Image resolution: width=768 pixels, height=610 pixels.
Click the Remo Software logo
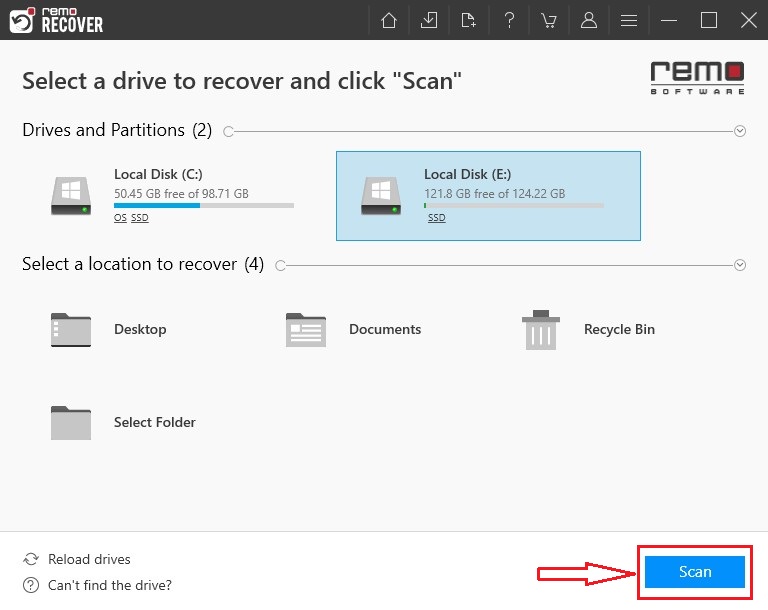pyautogui.click(x=697, y=78)
